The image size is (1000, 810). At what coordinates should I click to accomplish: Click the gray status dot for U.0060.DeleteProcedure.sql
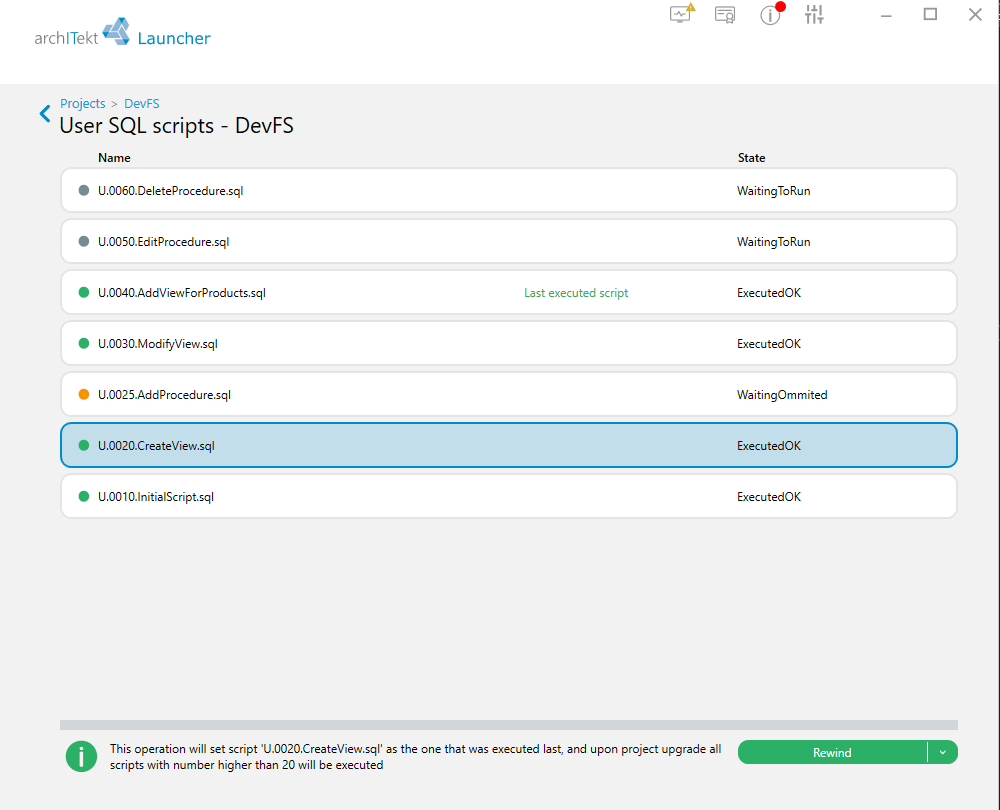pyautogui.click(x=84, y=190)
